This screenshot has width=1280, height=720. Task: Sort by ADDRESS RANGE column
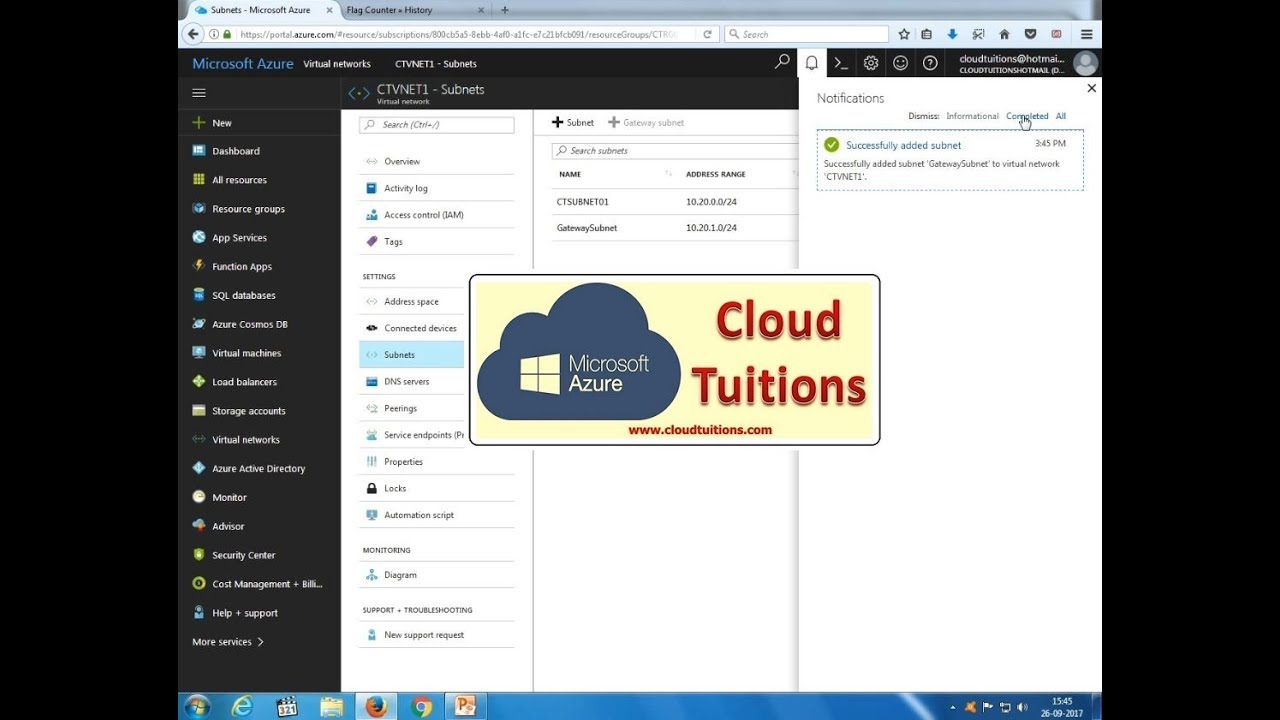716,174
